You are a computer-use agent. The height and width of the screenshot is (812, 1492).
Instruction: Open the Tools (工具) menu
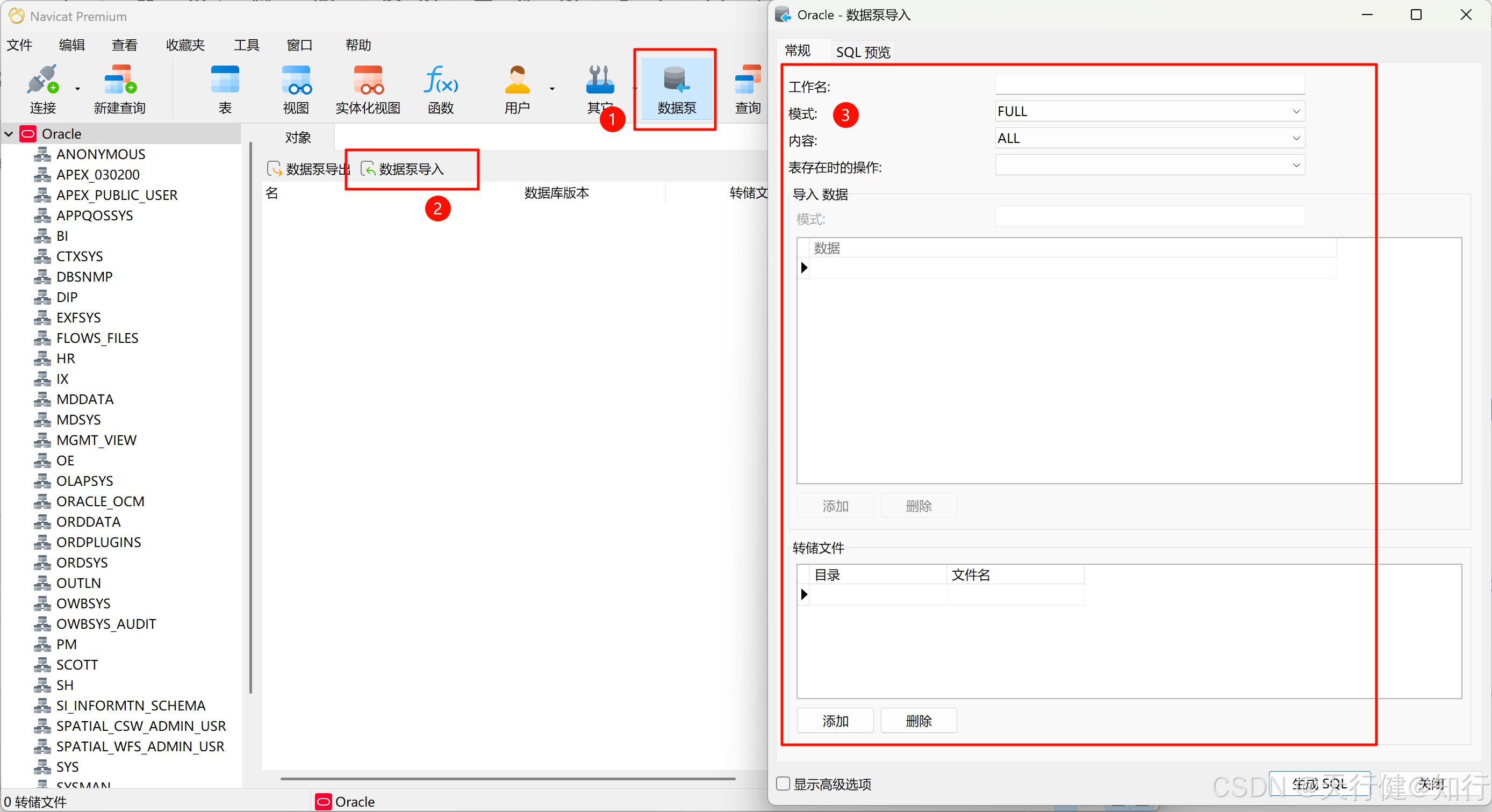[246, 45]
